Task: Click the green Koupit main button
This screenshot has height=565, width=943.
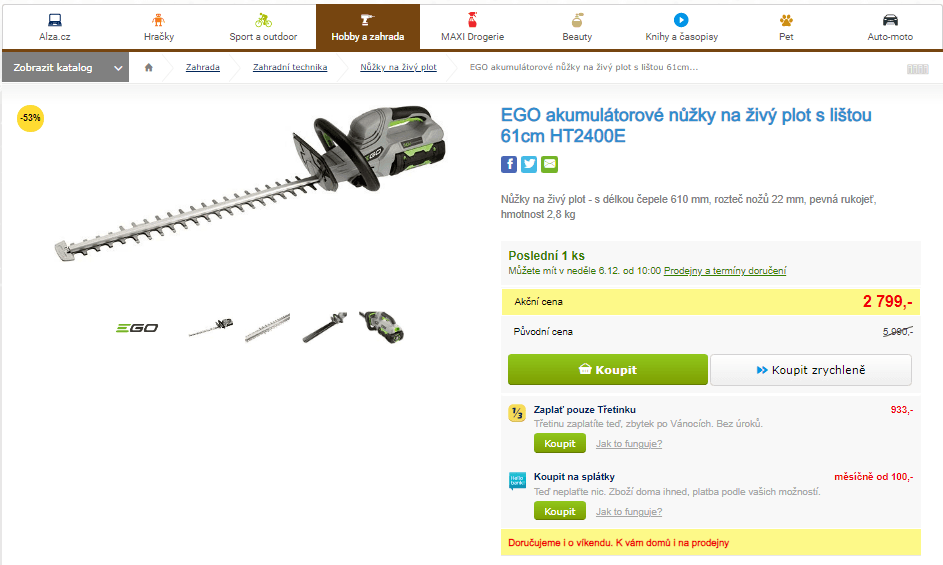Action: click(607, 369)
